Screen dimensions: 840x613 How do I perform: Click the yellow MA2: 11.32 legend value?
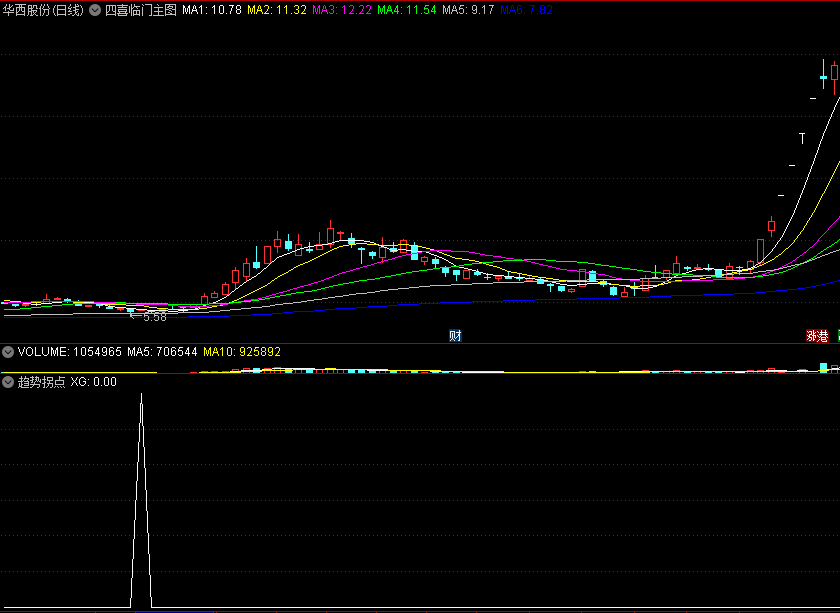click(277, 10)
